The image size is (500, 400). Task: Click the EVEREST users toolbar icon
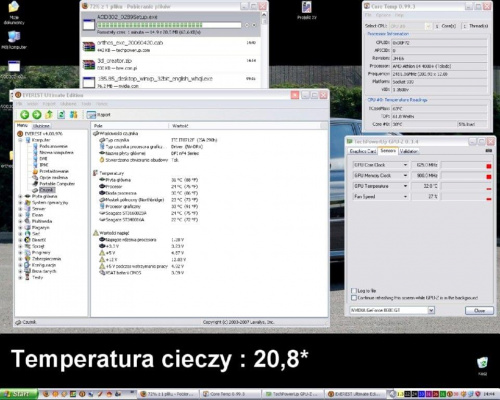[x=74, y=115]
